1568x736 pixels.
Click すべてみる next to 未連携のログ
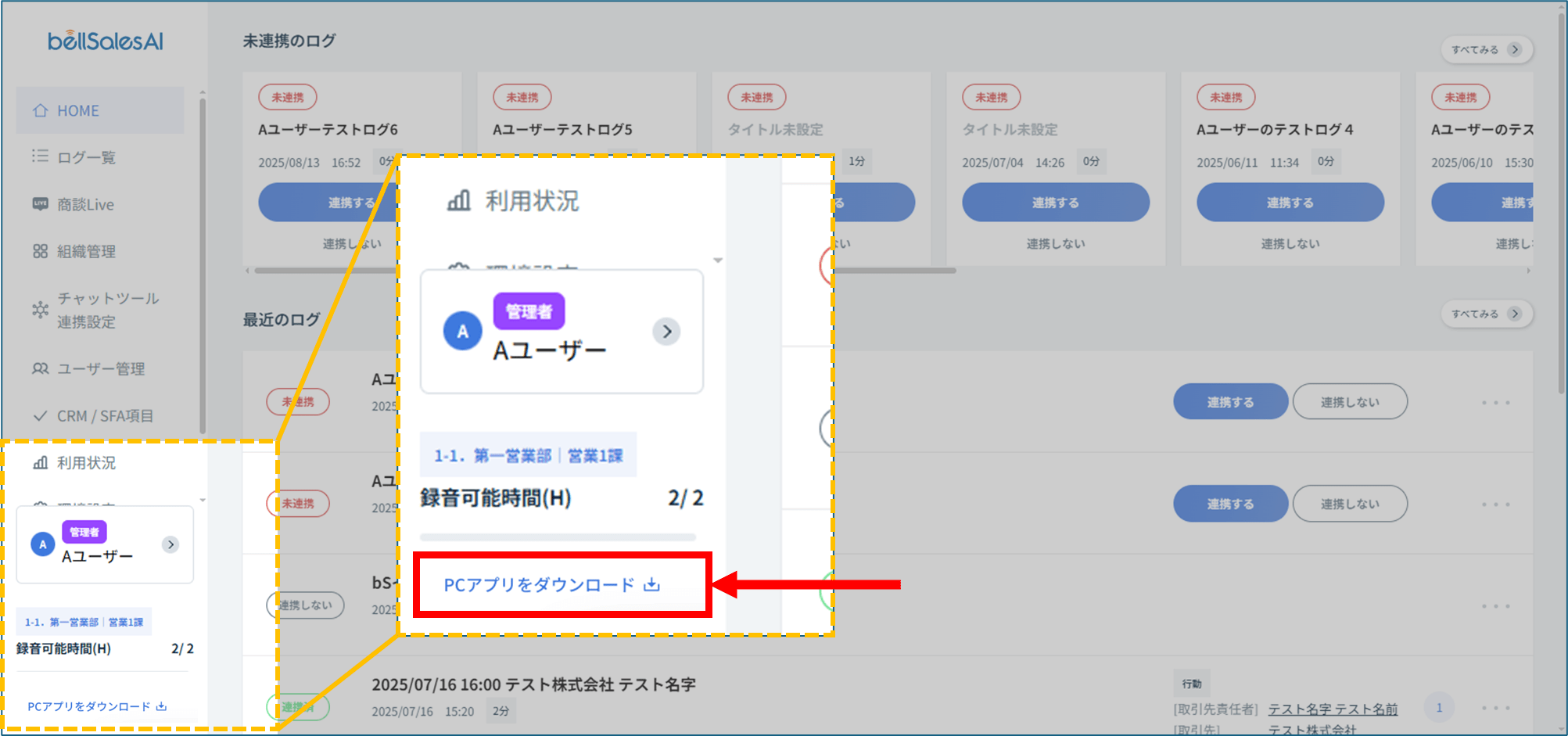point(1486,49)
